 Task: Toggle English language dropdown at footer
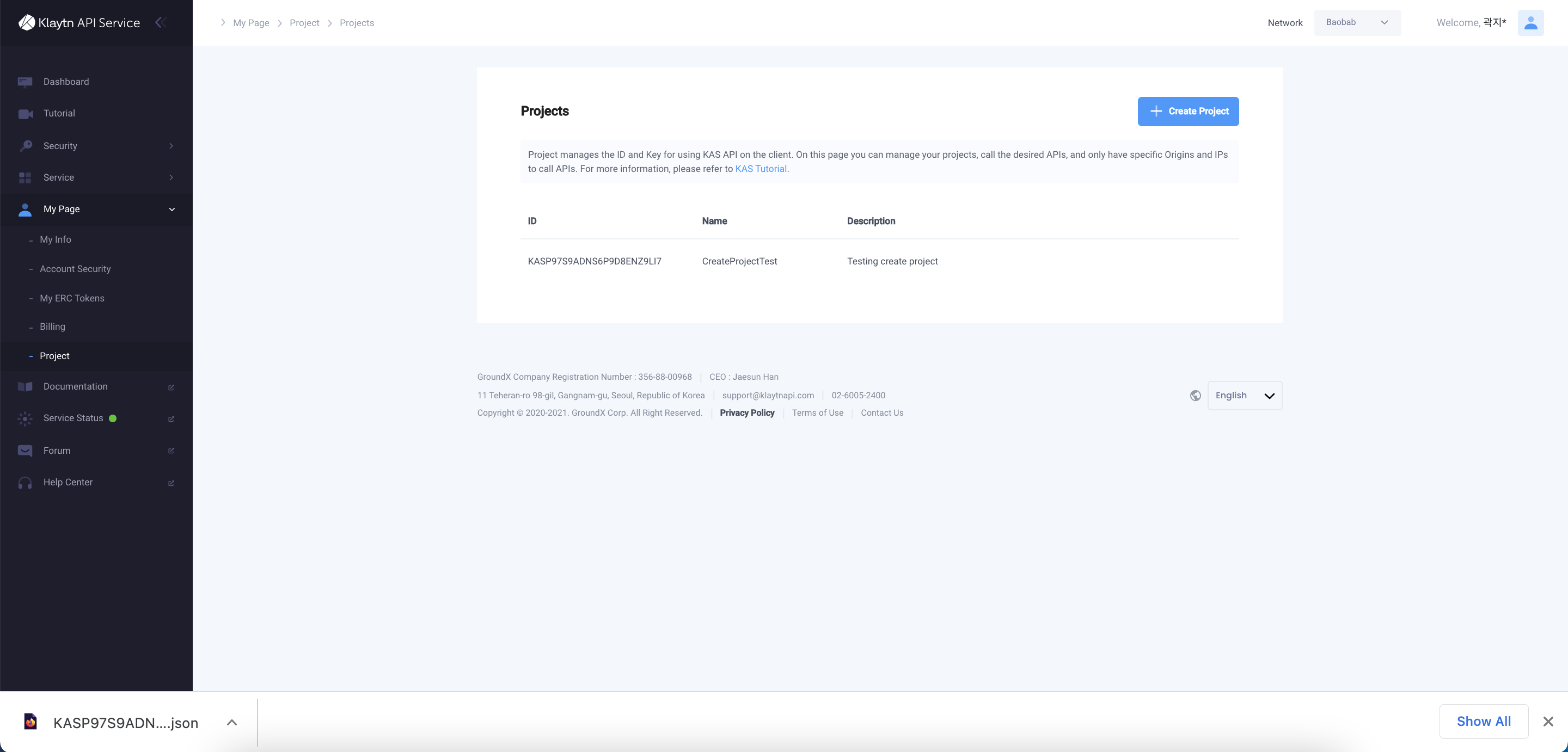[1244, 395]
